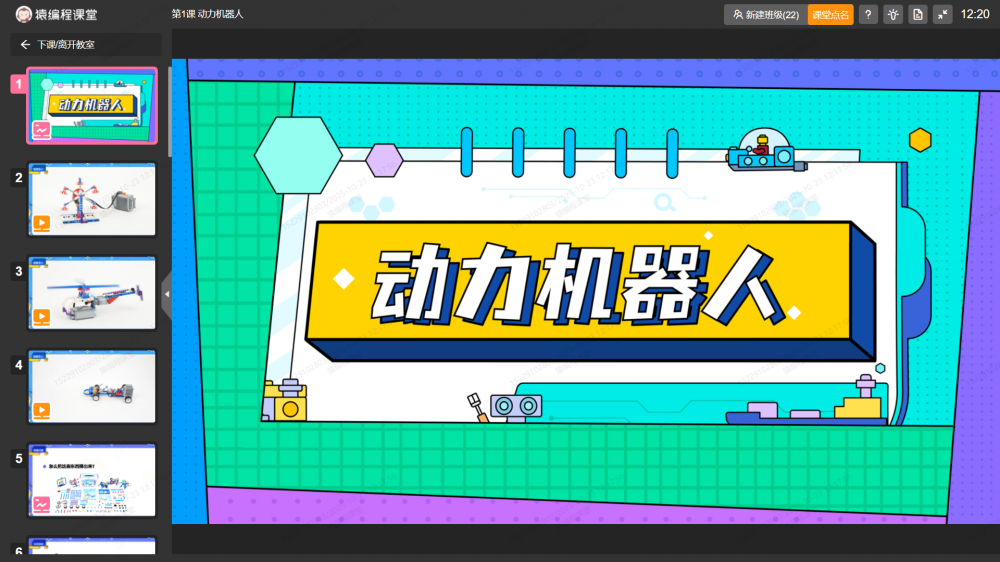Click the orange play icon on slide 3
This screenshot has height=562, width=1000.
pyautogui.click(x=42, y=317)
